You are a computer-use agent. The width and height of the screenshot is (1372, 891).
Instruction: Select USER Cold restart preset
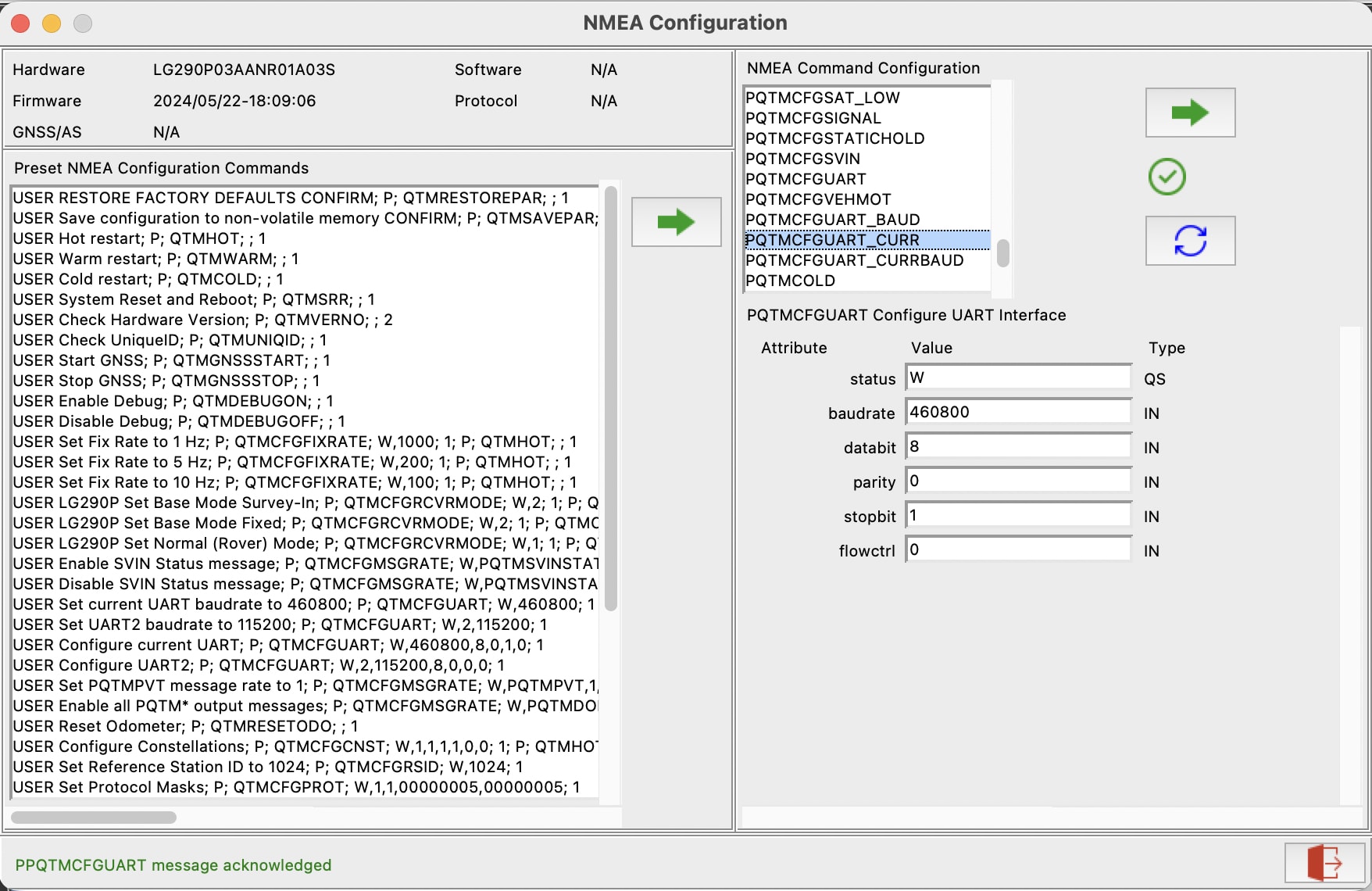[305, 279]
